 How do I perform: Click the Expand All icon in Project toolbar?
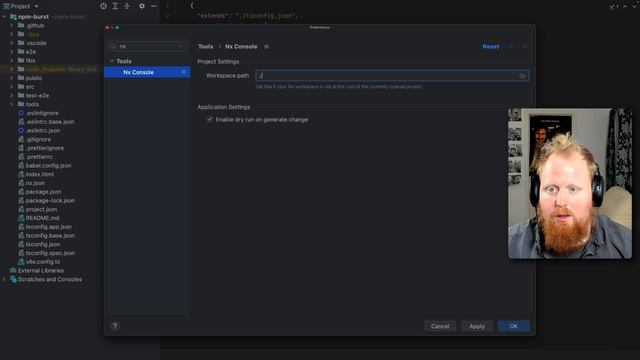116,6
